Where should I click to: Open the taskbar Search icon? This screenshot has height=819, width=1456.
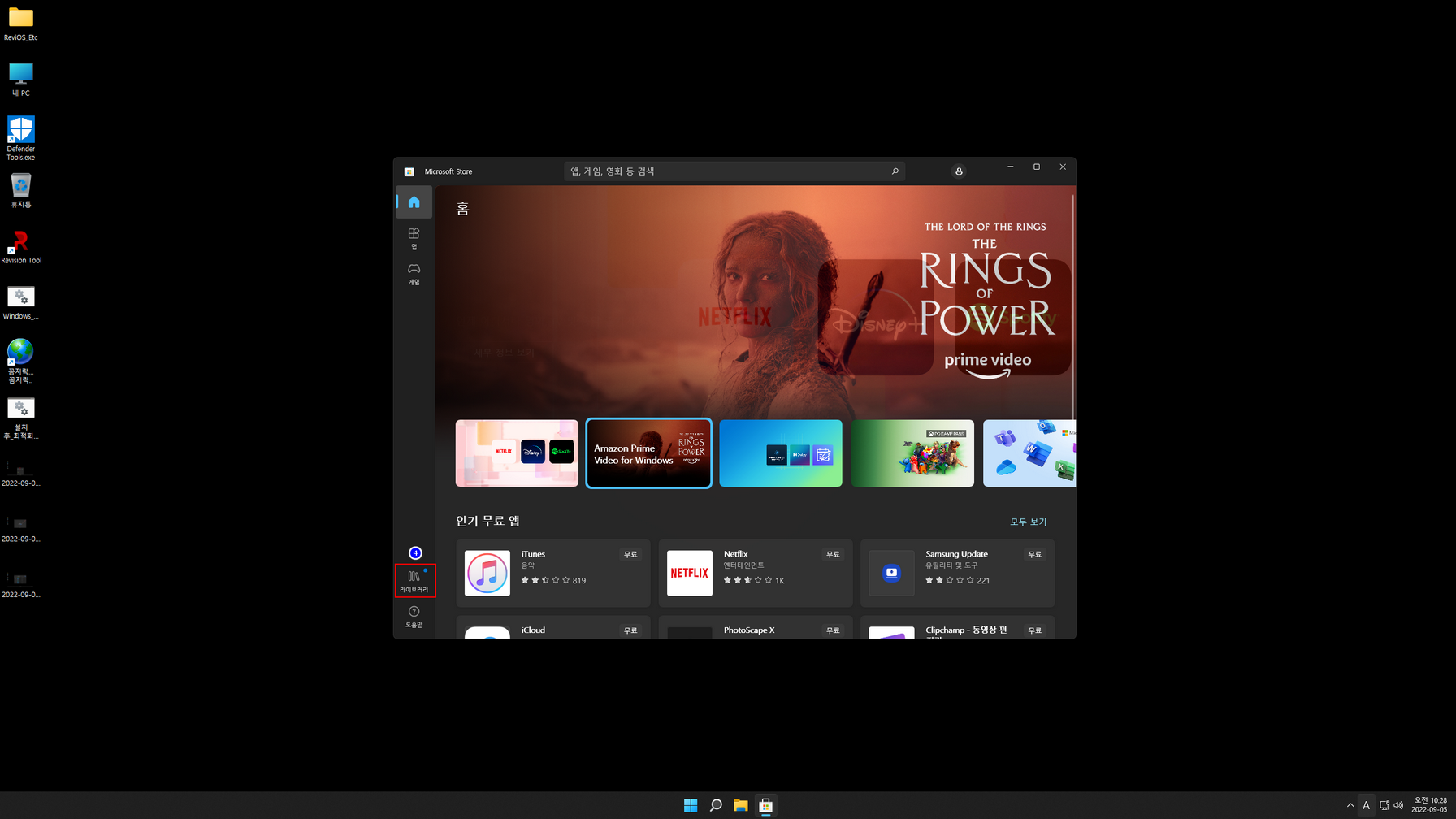[x=716, y=805]
